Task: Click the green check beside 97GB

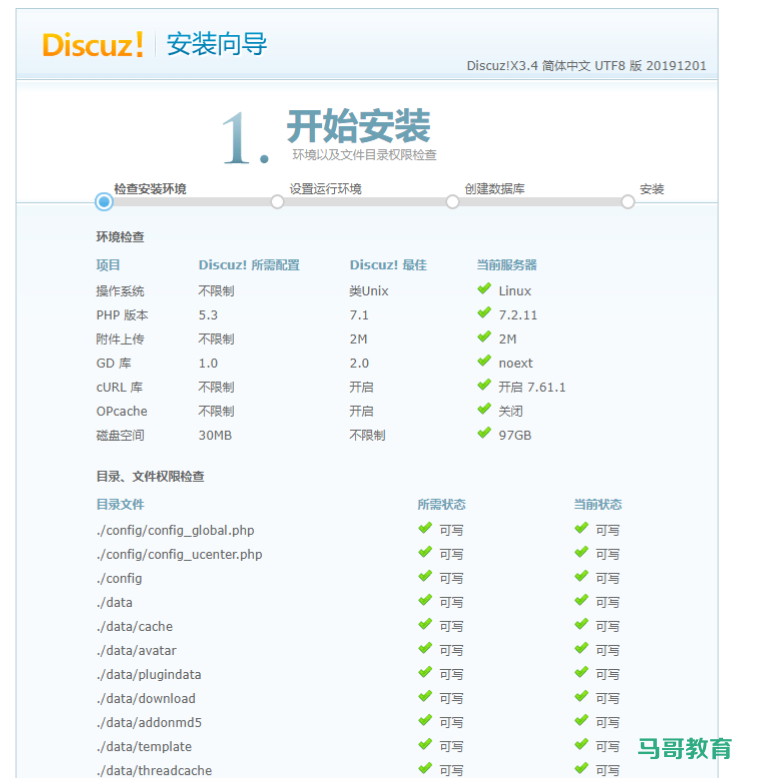Action: point(484,434)
